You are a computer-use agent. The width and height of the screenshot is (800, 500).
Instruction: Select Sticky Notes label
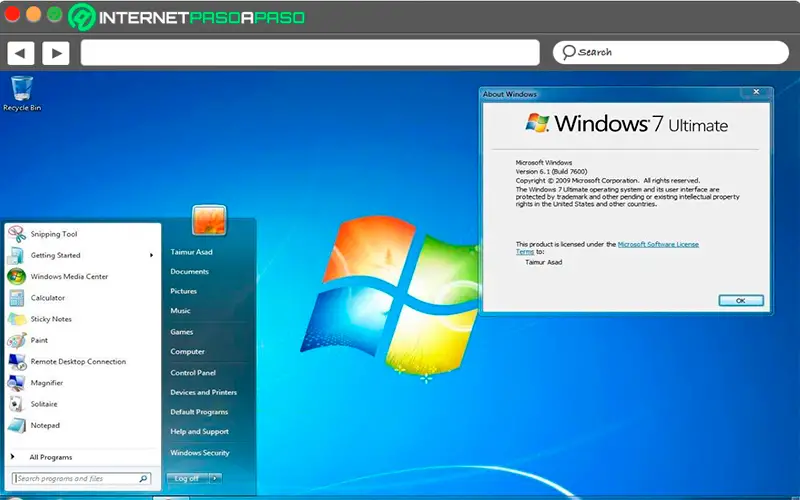[x=51, y=319]
